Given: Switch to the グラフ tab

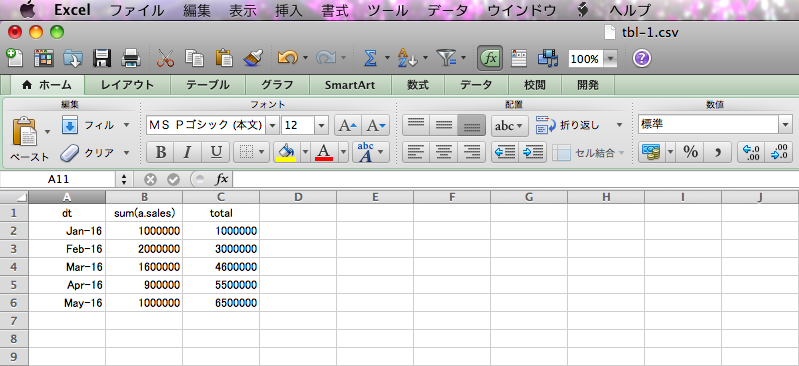Looking at the screenshot, I should [277, 85].
